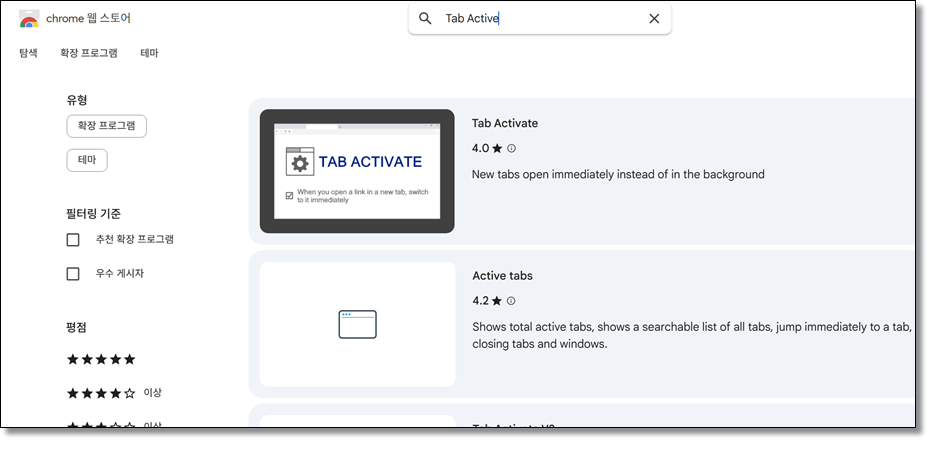Select the 확장 프로그램 type filter chip
Screen dimensions: 928x455
coord(107,126)
